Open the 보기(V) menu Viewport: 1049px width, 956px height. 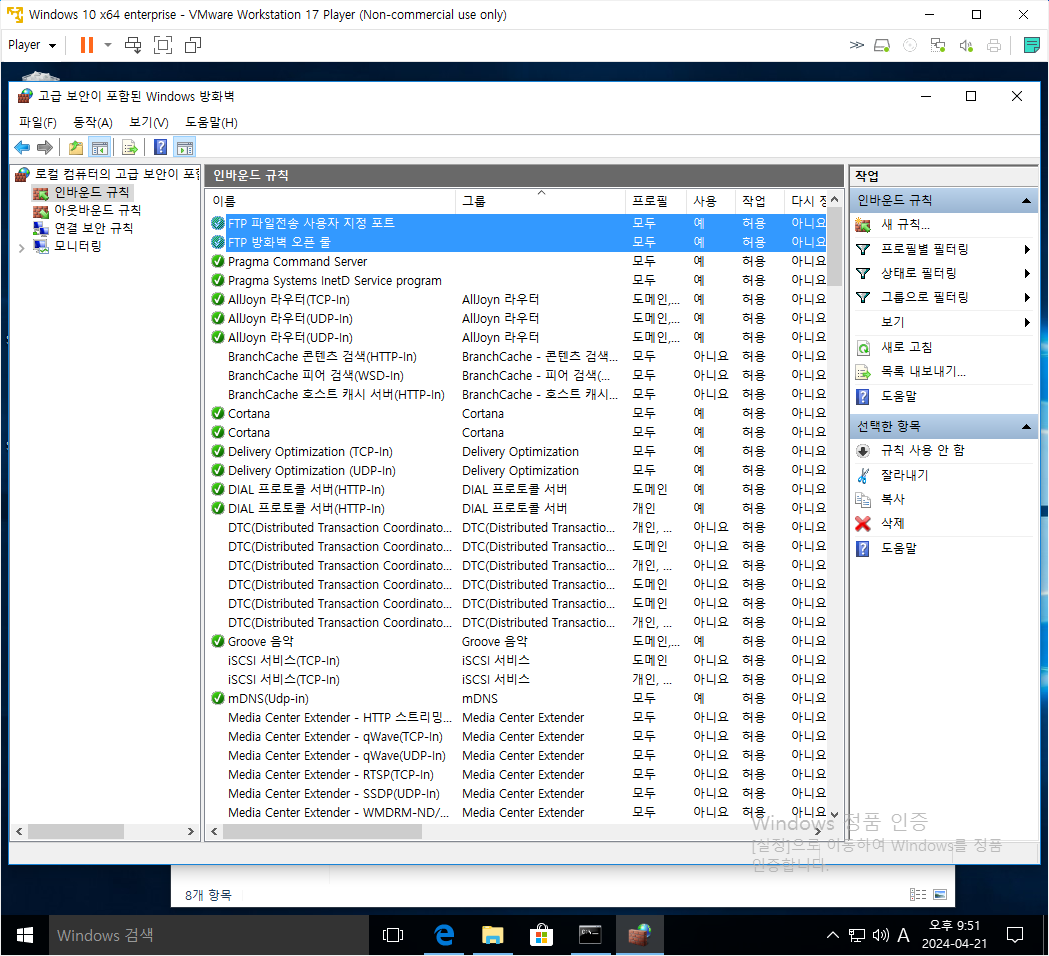click(x=149, y=122)
